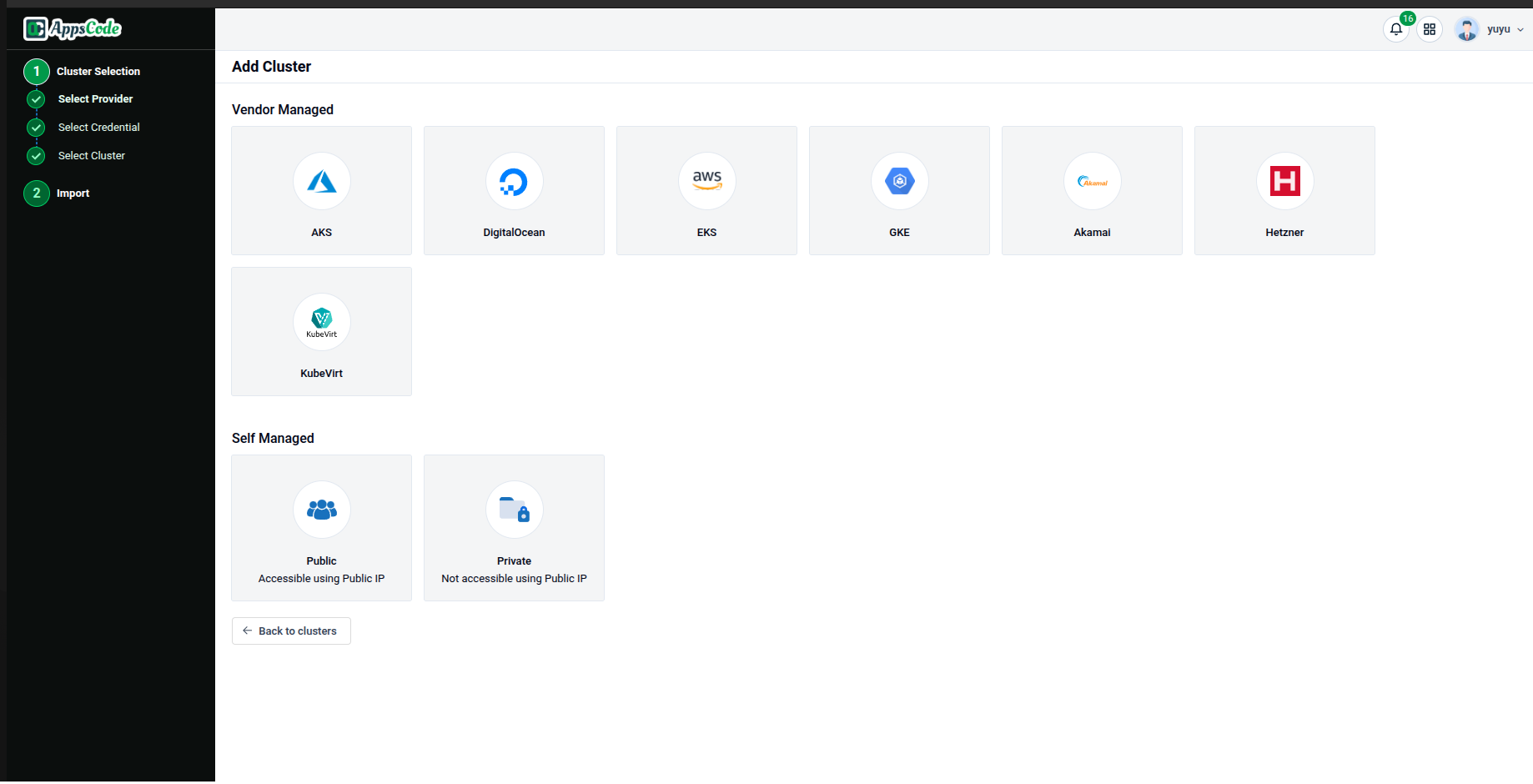The width and height of the screenshot is (1533, 784).
Task: Open the apps grid menu
Action: point(1430,29)
